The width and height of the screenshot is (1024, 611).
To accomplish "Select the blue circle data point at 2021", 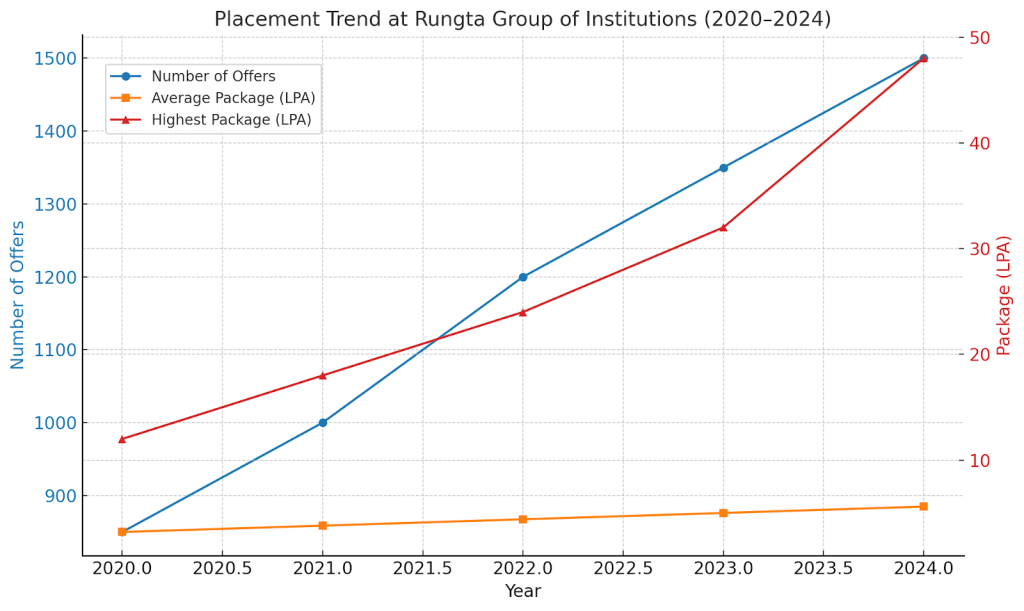I will [x=322, y=423].
